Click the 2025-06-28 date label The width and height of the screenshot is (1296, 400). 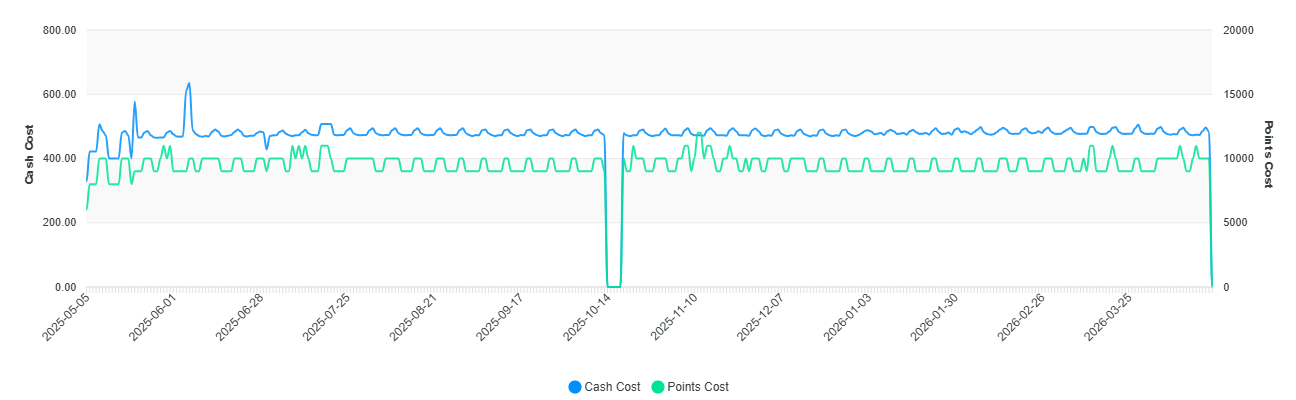tap(241, 317)
